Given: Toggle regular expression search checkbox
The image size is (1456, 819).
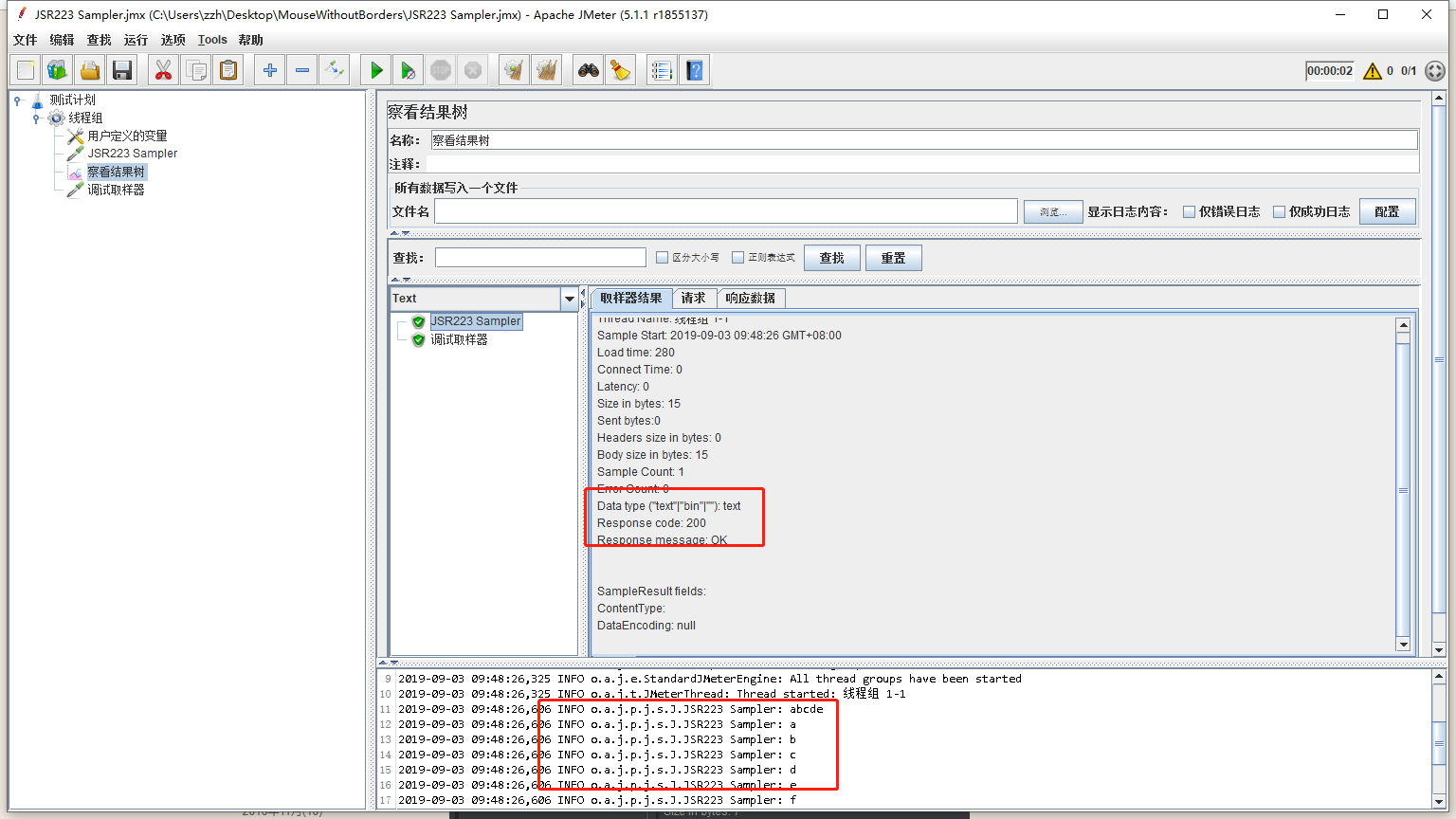Looking at the screenshot, I should [x=737, y=257].
